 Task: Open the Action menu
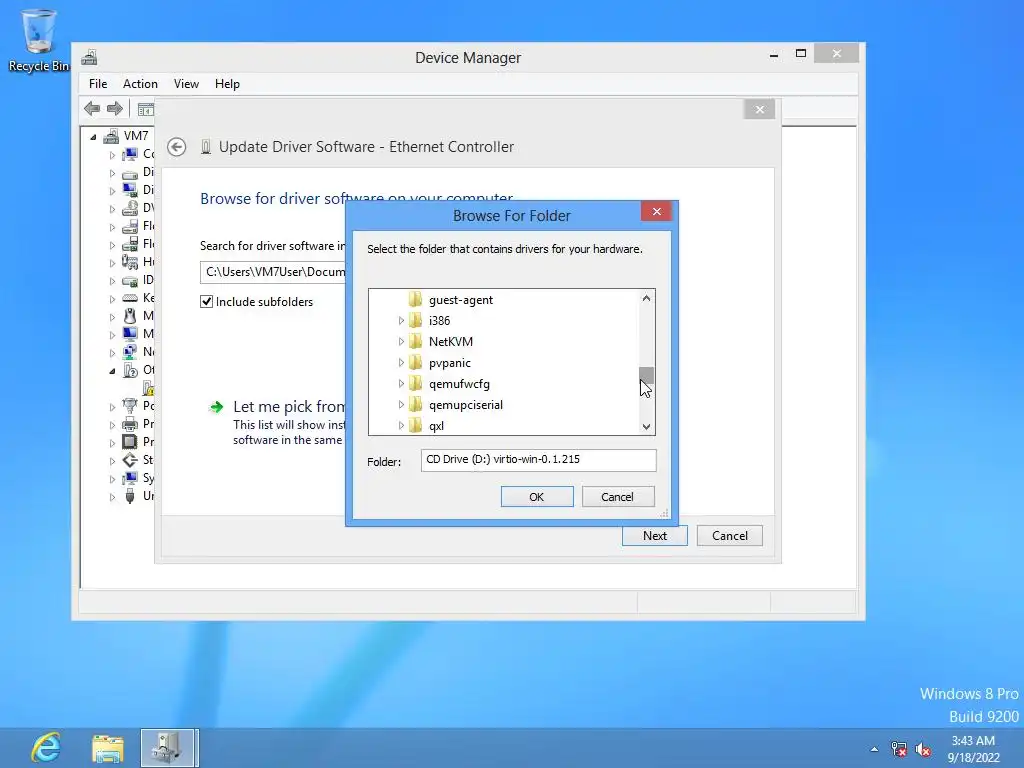tap(140, 84)
